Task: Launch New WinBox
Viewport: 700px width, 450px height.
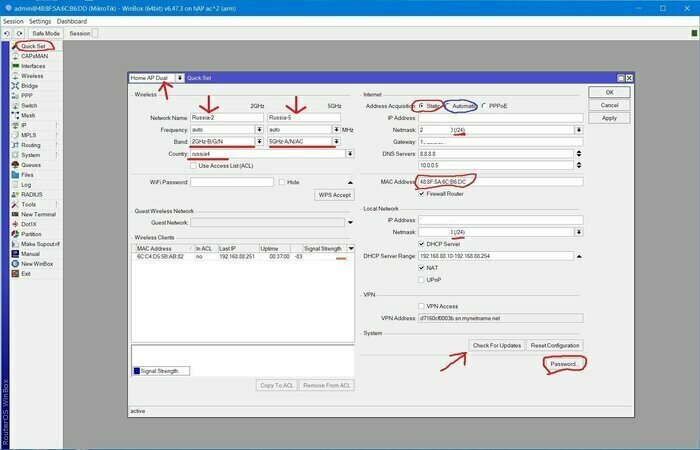Action: (x=37, y=264)
